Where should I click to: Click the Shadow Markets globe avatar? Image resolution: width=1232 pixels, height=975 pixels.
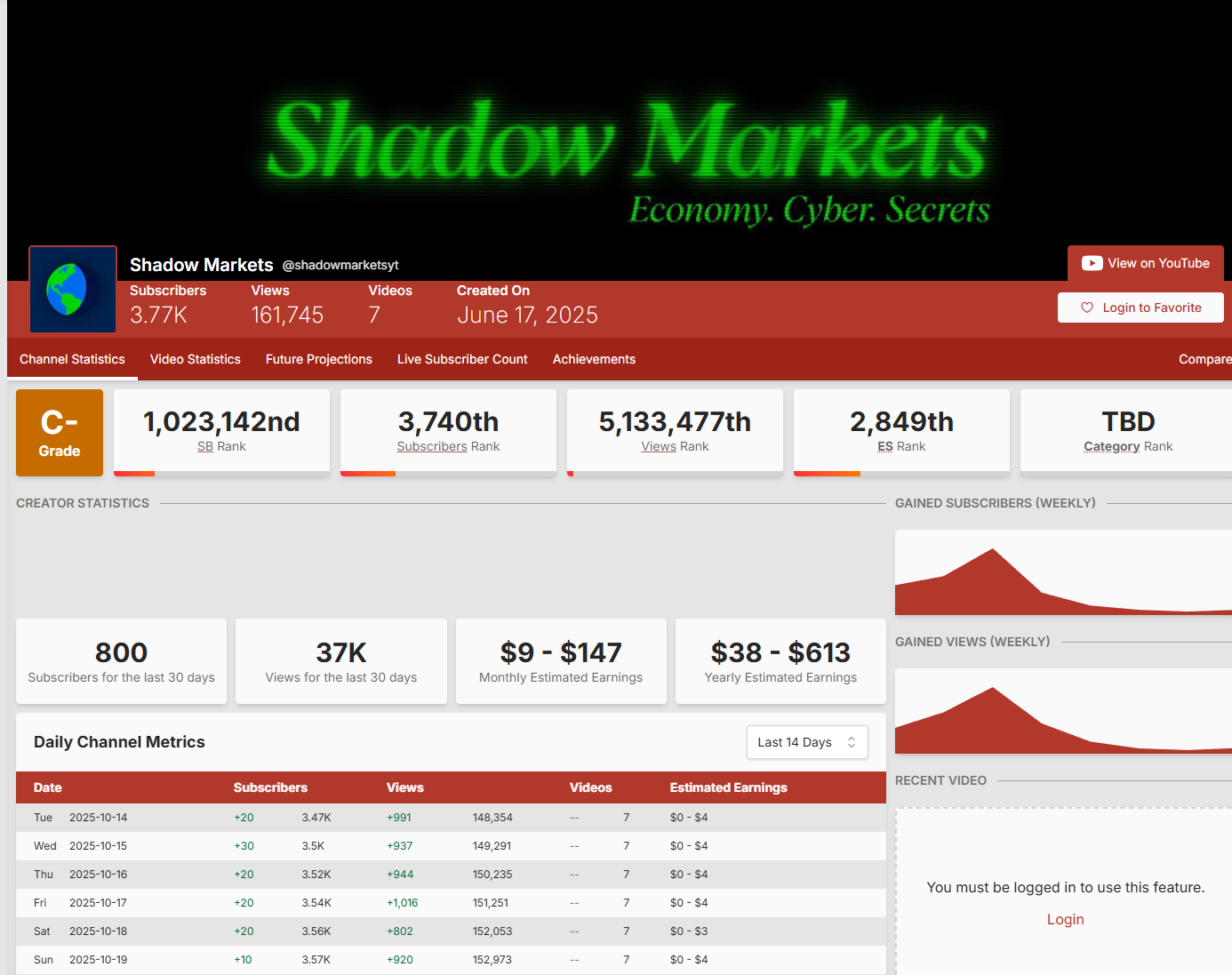73,290
